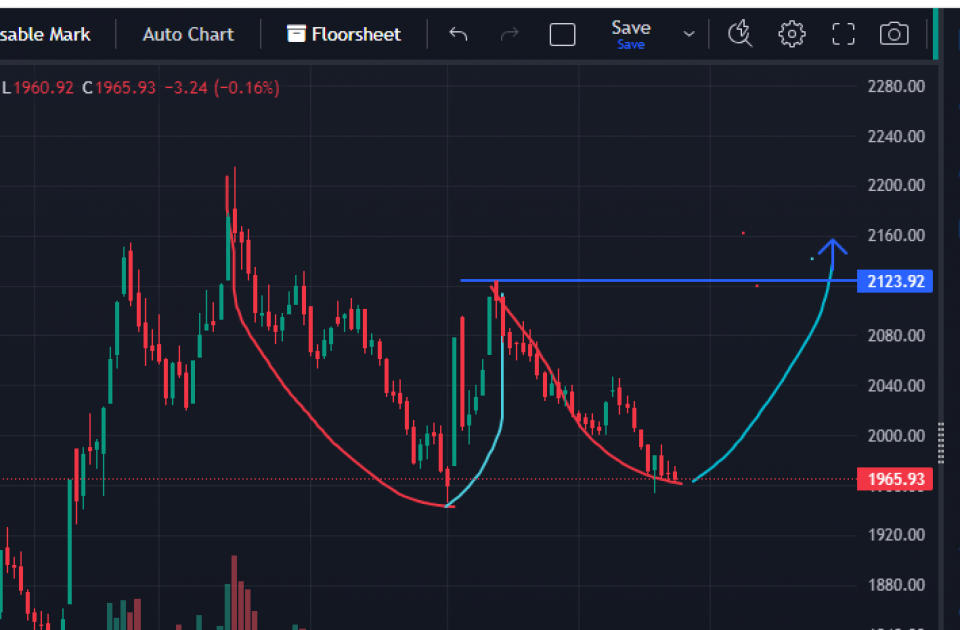
Task: Click the Close value 1965.93 in legend
Action: (126, 88)
